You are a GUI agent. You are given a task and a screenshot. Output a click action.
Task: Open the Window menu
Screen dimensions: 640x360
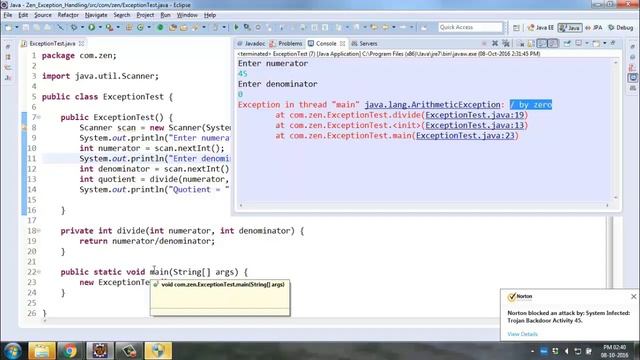[187, 15]
